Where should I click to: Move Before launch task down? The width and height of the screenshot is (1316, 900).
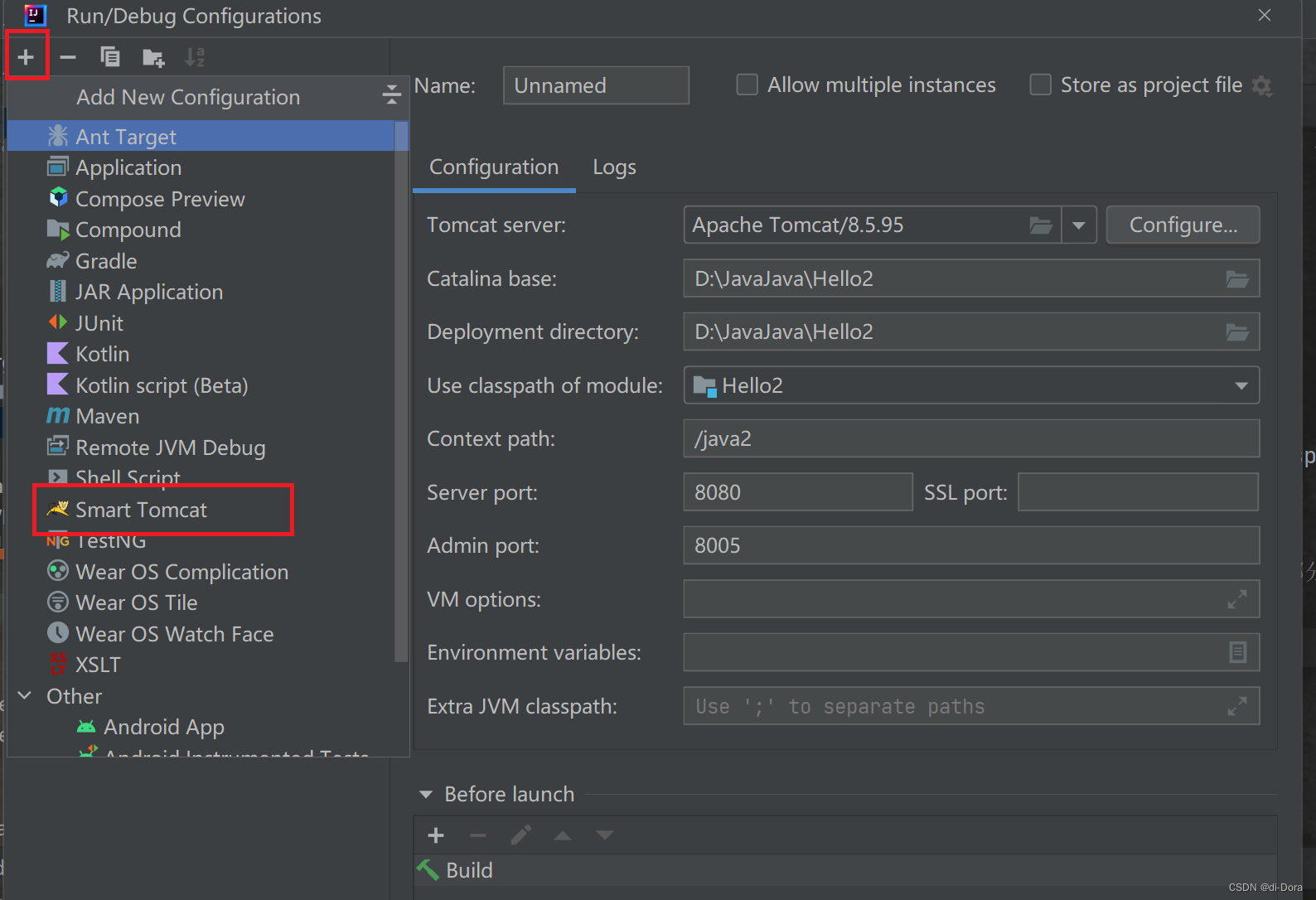tap(605, 835)
